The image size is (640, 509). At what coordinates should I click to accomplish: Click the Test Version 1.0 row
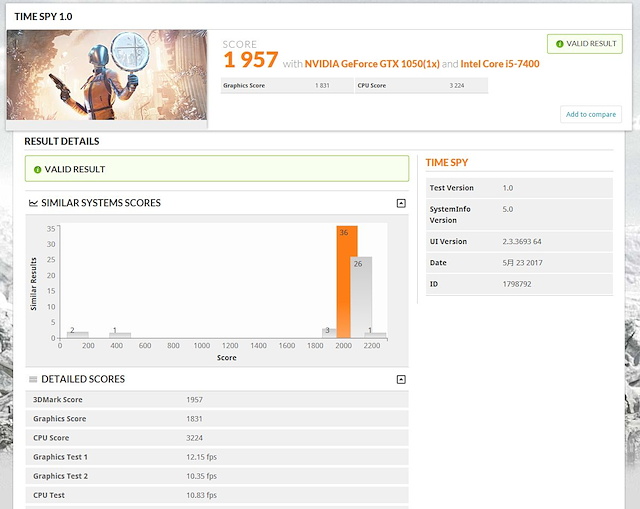(x=519, y=188)
